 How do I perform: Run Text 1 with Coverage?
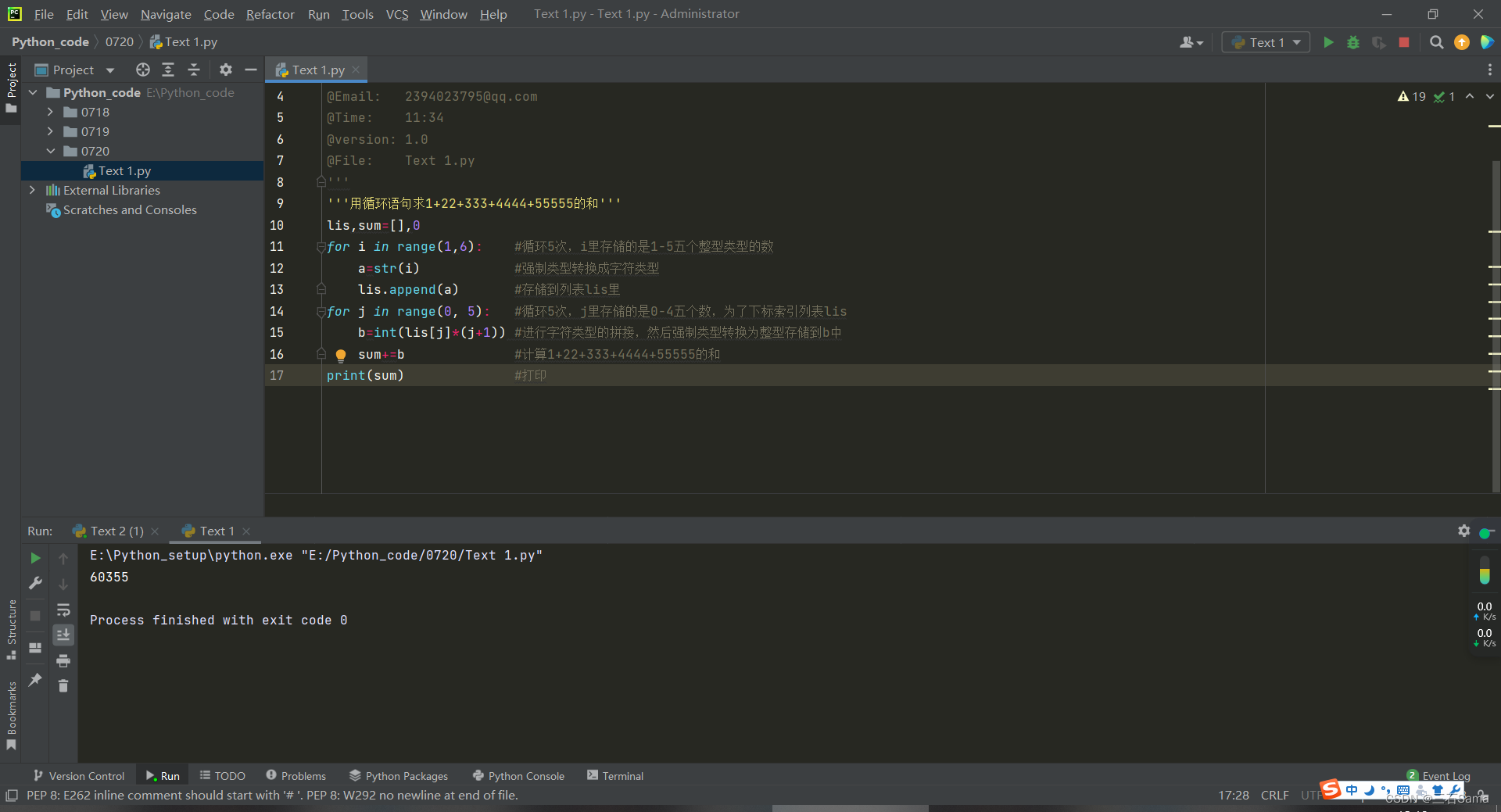[1377, 42]
